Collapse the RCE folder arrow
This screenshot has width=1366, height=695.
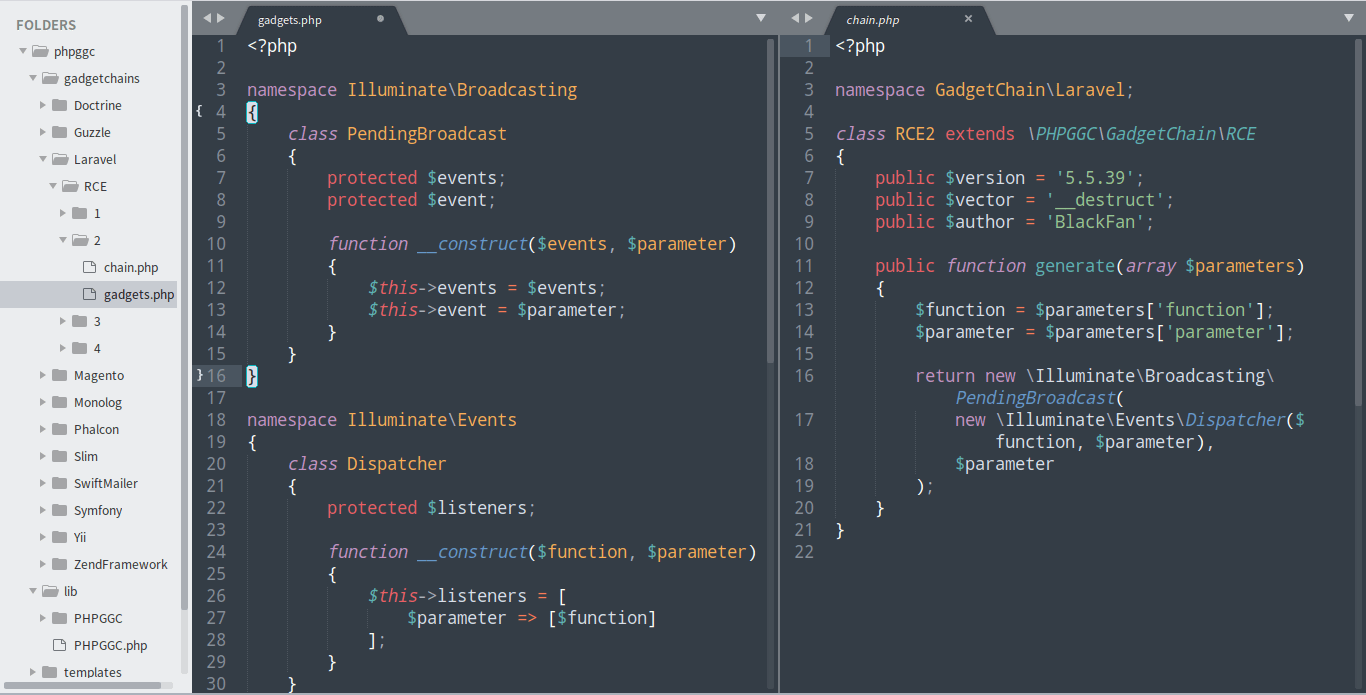tap(53, 186)
